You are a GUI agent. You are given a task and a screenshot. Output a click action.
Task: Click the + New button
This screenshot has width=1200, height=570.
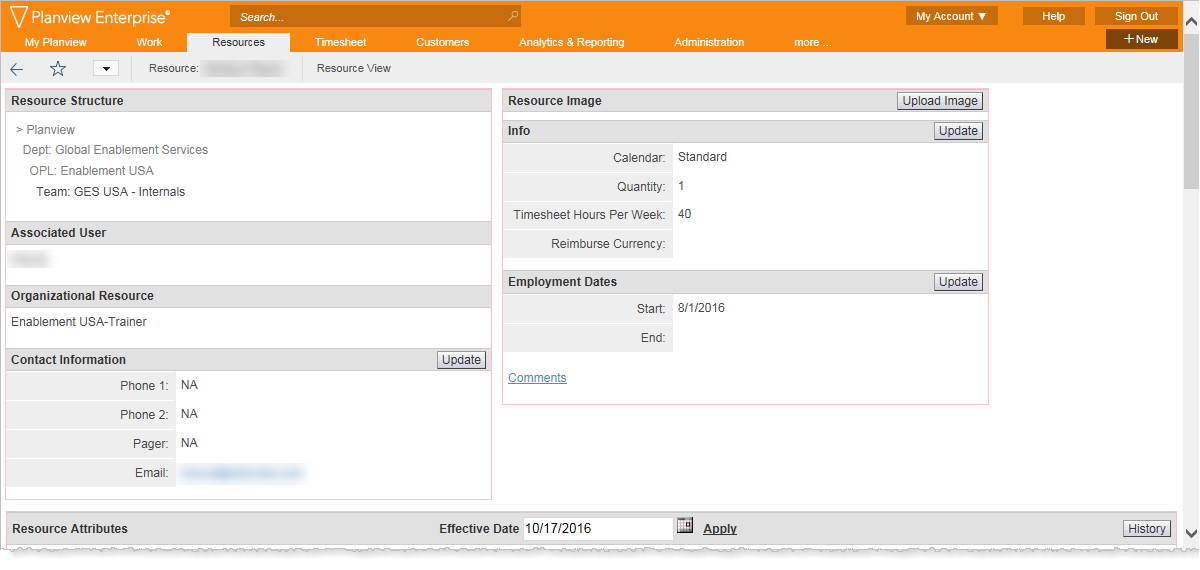(1141, 39)
